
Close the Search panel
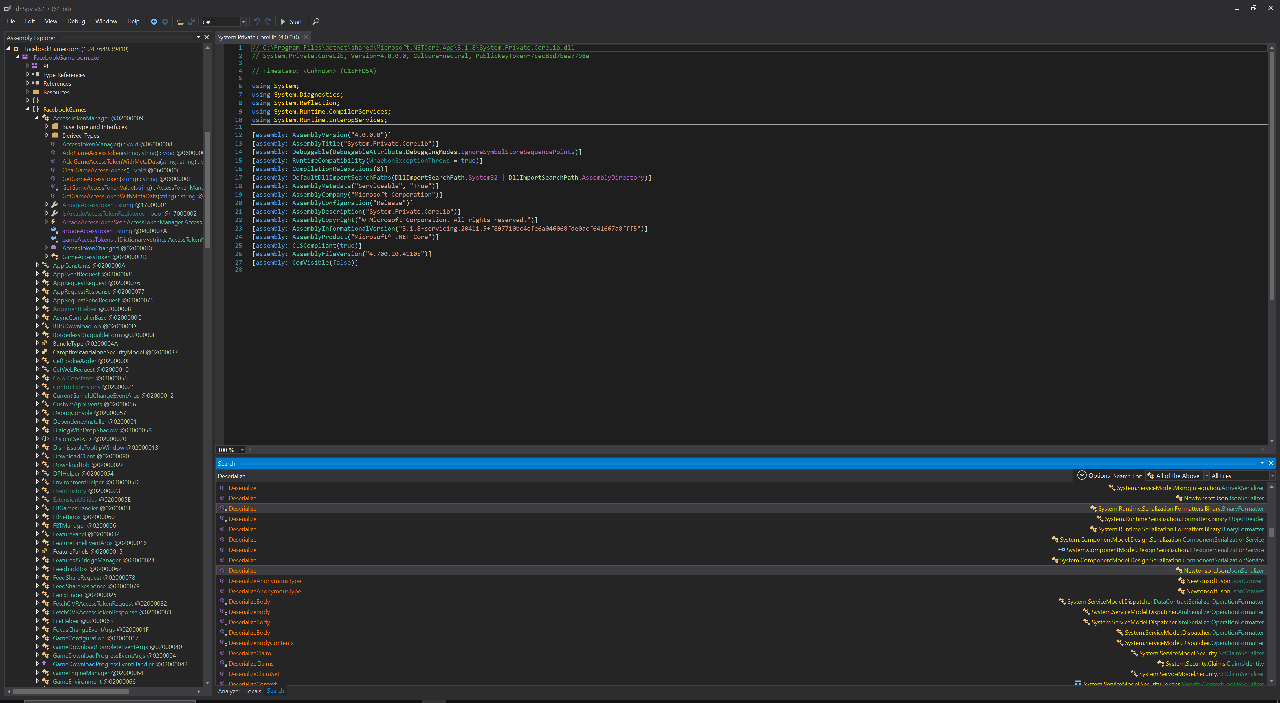pyautogui.click(x=1270, y=463)
